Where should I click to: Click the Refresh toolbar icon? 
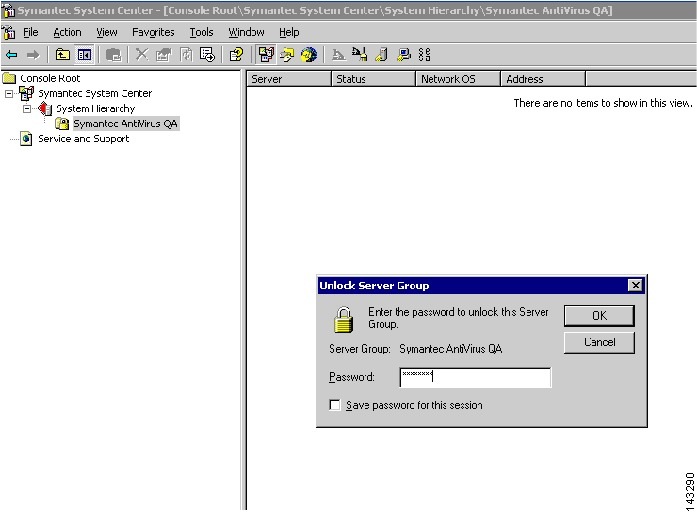coord(186,55)
